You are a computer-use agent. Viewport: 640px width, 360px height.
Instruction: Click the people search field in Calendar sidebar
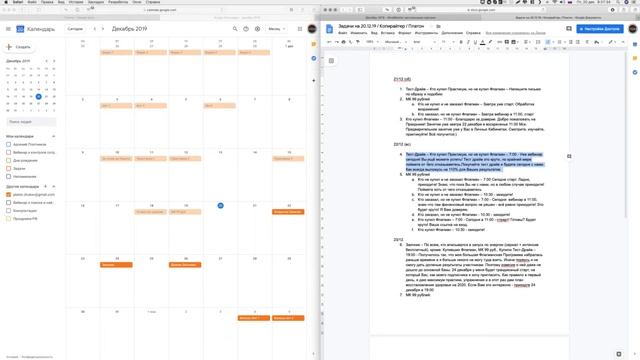(31, 122)
